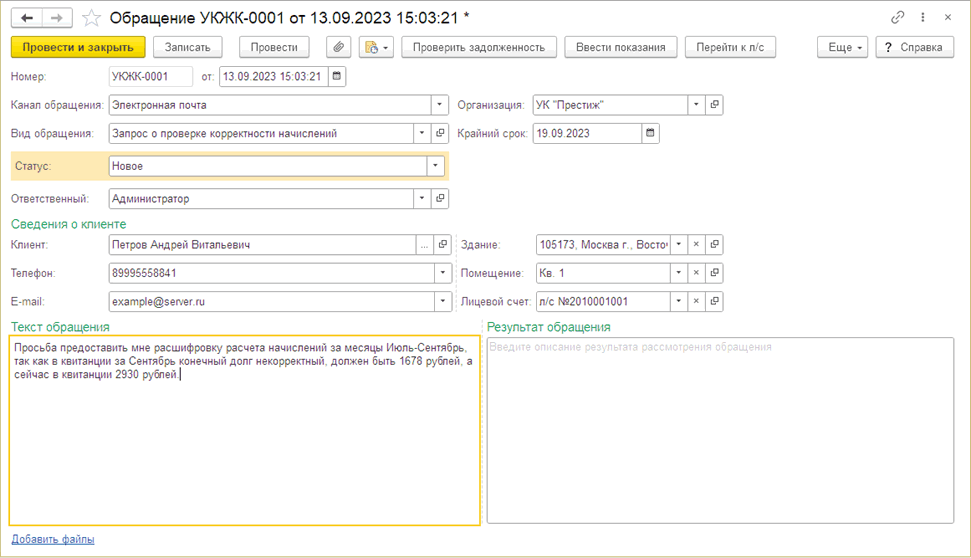Click the back navigation arrow
Screen dimensions: 971x558
tap(27, 18)
